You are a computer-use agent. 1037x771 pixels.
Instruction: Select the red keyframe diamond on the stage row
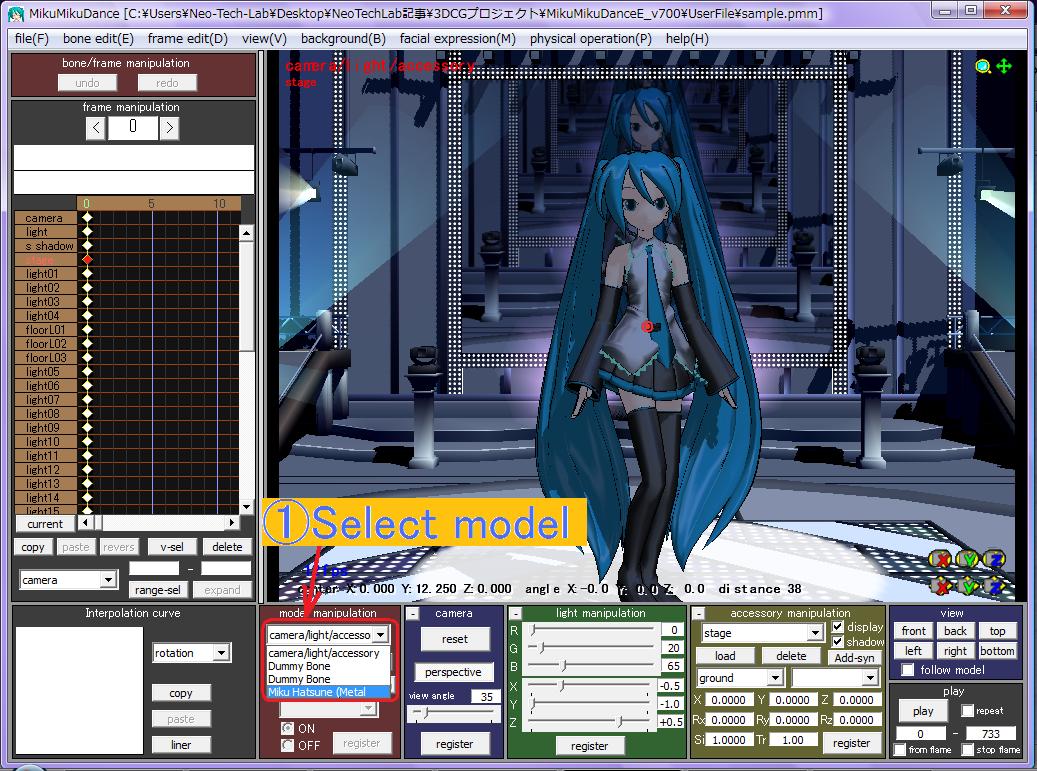click(87, 259)
